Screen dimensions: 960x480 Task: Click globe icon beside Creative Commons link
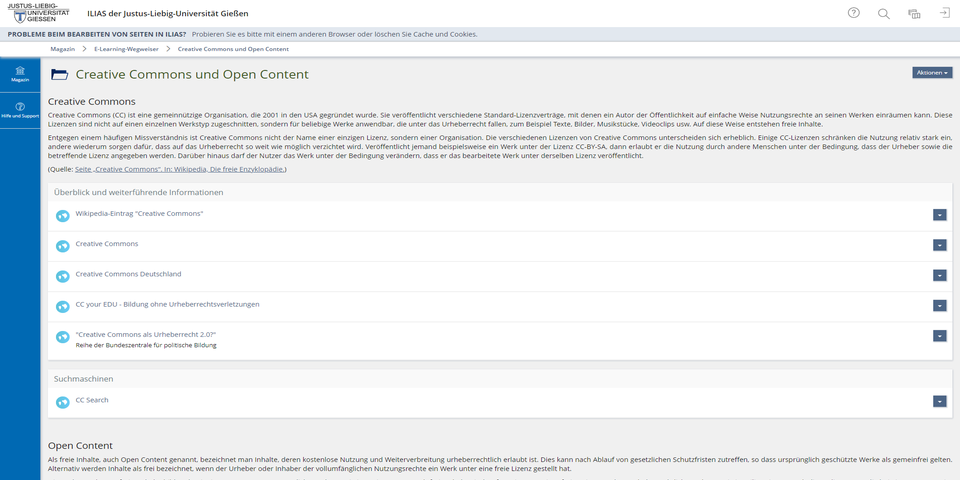tap(62, 246)
